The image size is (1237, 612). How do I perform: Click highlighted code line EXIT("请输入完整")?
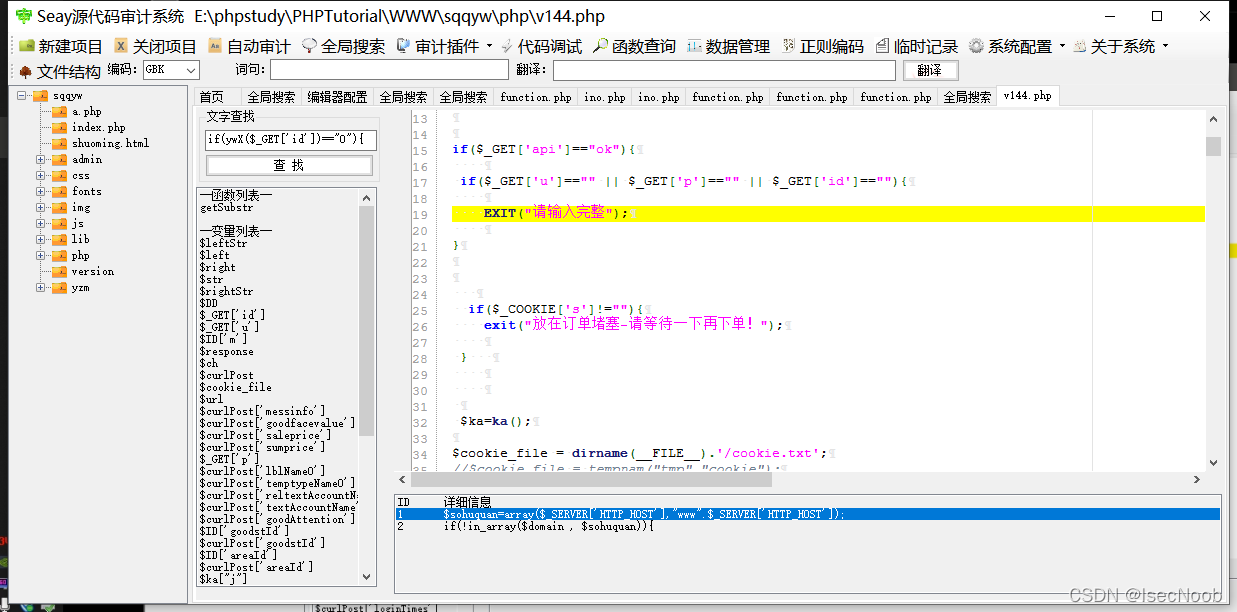828,213
